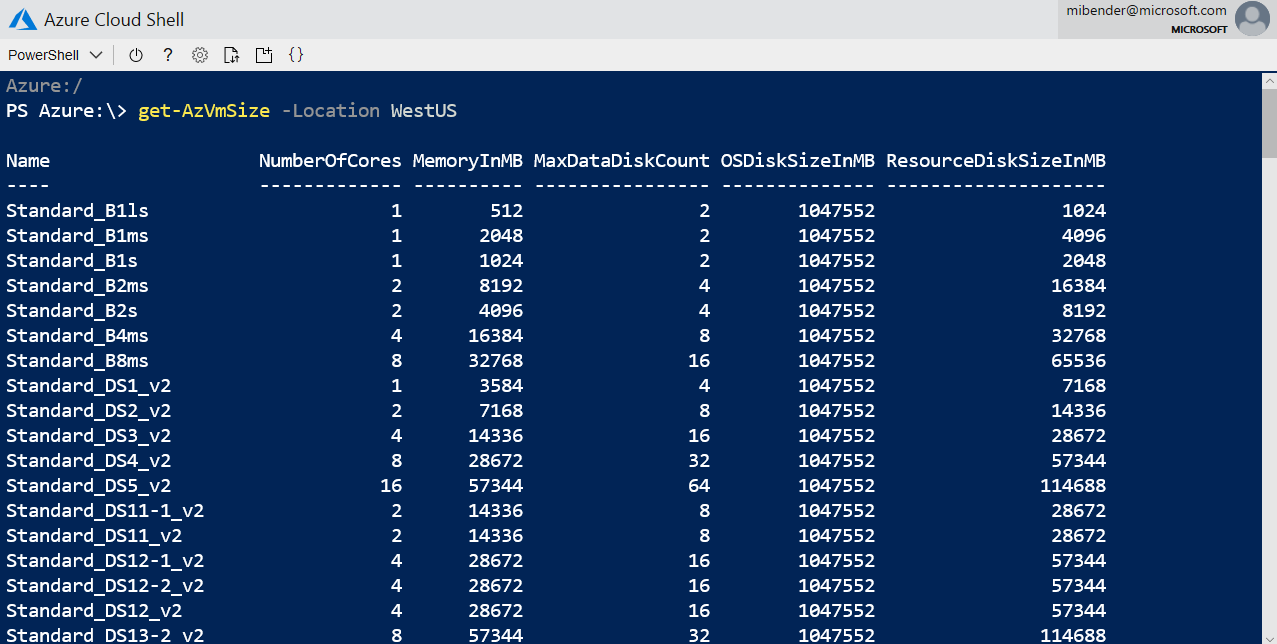The image size is (1277, 644).
Task: Click disk count 64 in Standard_DS5_v2 row
Action: click(699, 486)
